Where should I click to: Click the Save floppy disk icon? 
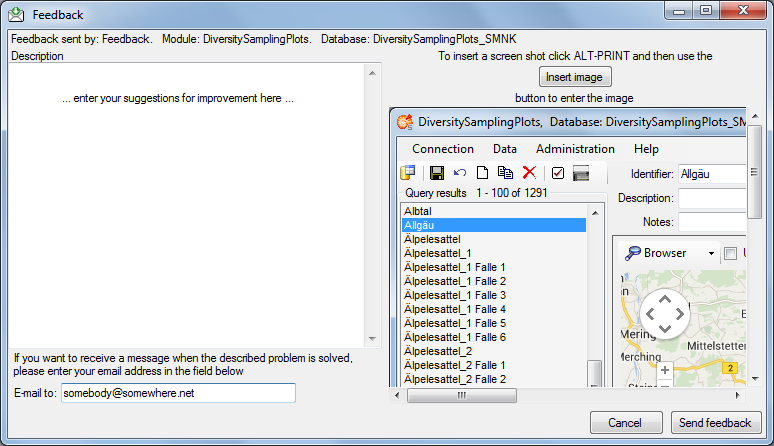pos(437,173)
